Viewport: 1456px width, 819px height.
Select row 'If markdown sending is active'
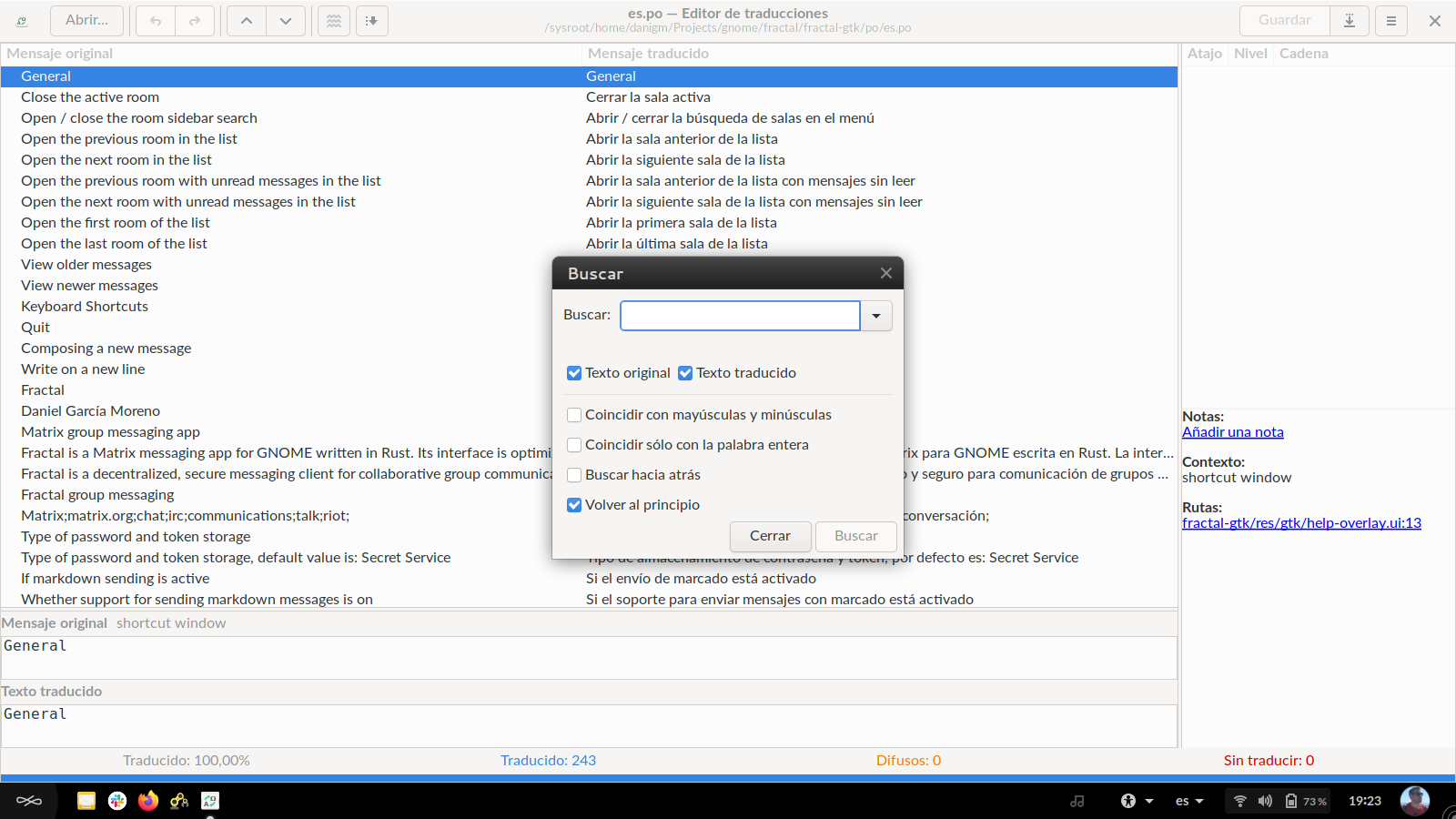click(x=589, y=579)
